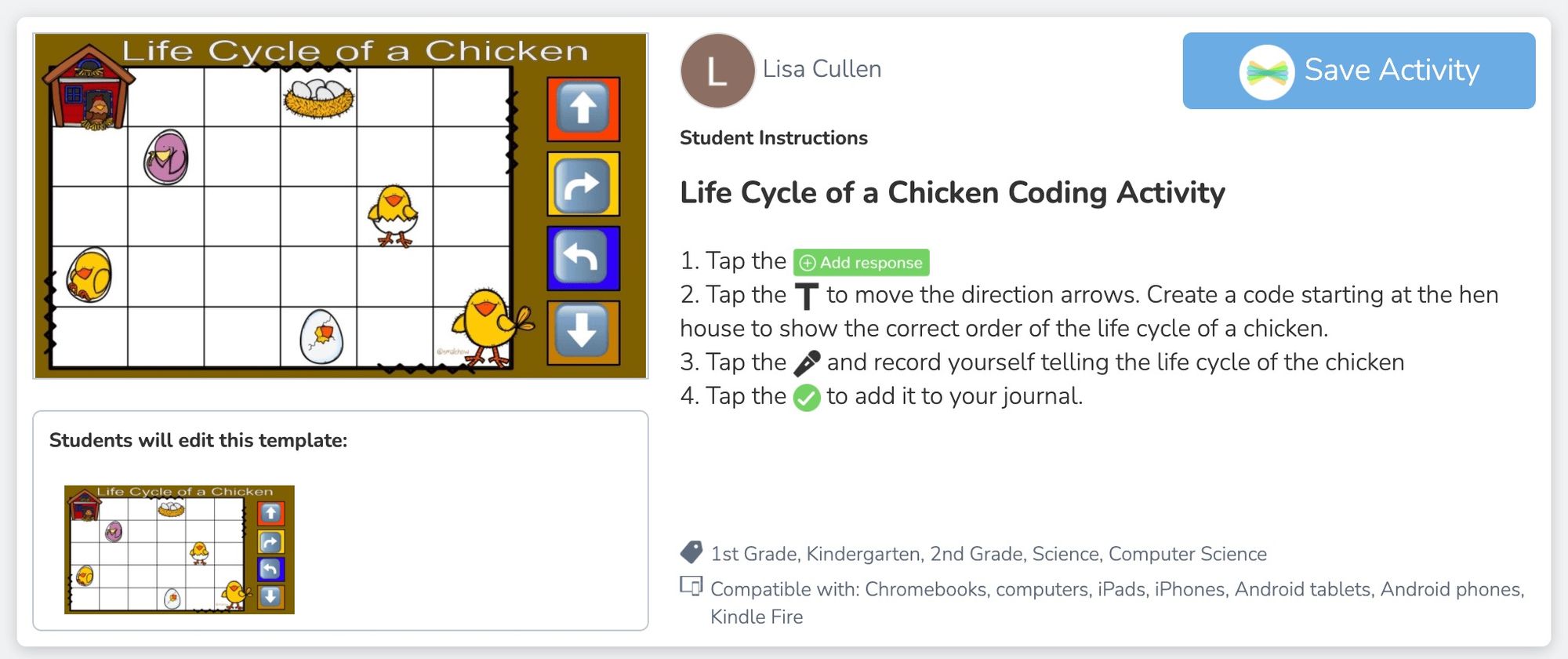Open Lisa Cullen's profile avatar
The image size is (1568, 659).
(717, 71)
